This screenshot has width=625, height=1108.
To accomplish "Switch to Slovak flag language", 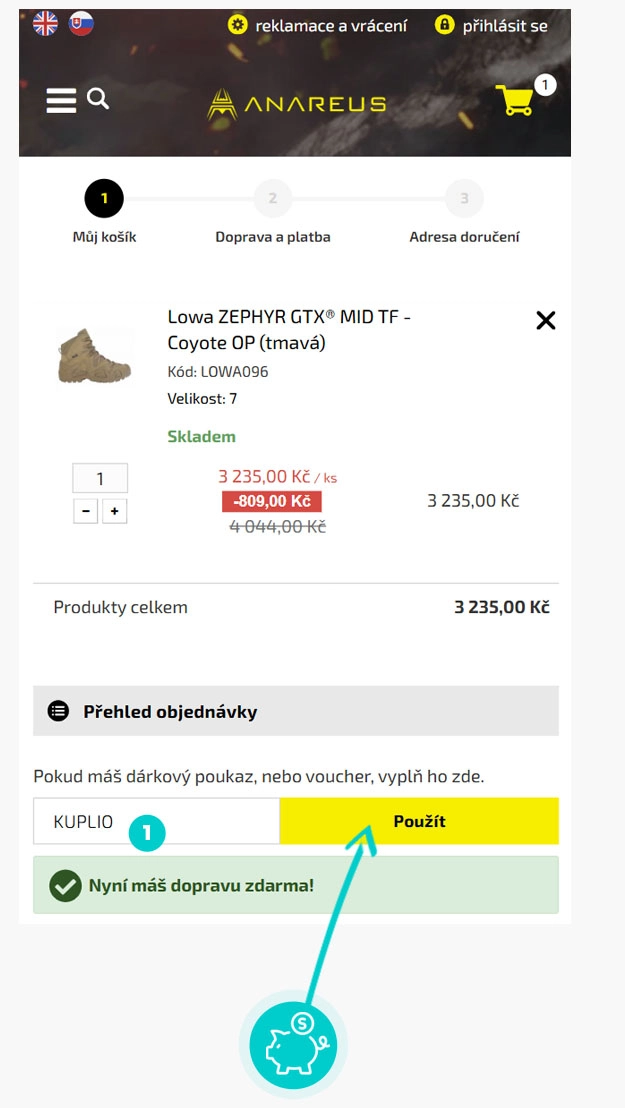I will [81, 24].
